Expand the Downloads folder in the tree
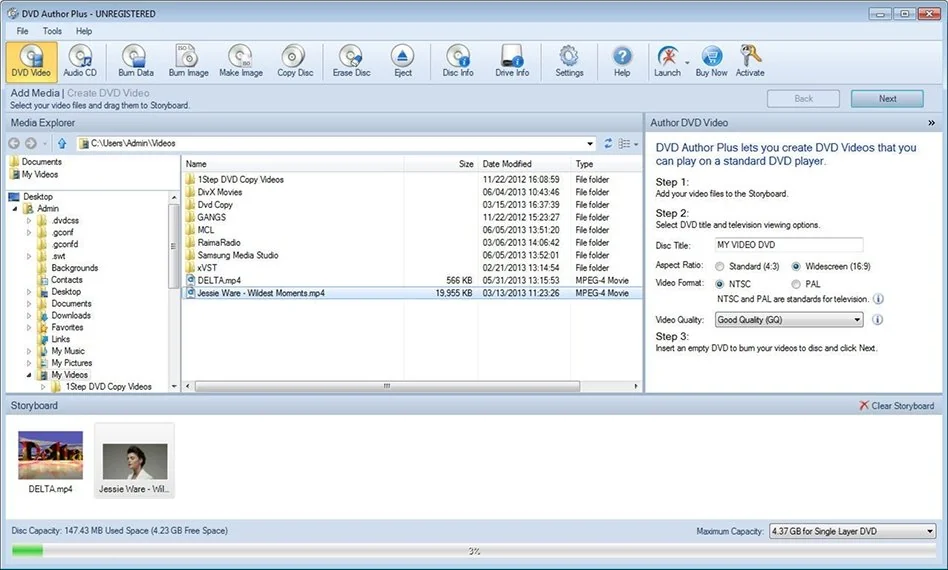The width and height of the screenshot is (948, 570). tap(30, 316)
